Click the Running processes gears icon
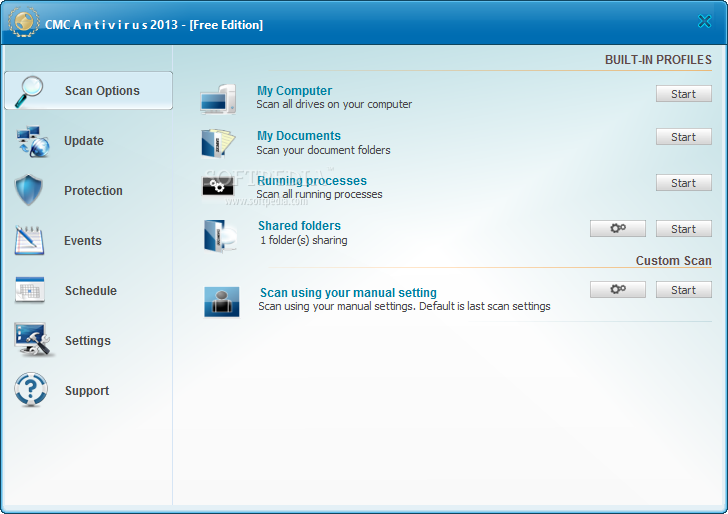728x514 pixels. click(x=218, y=187)
